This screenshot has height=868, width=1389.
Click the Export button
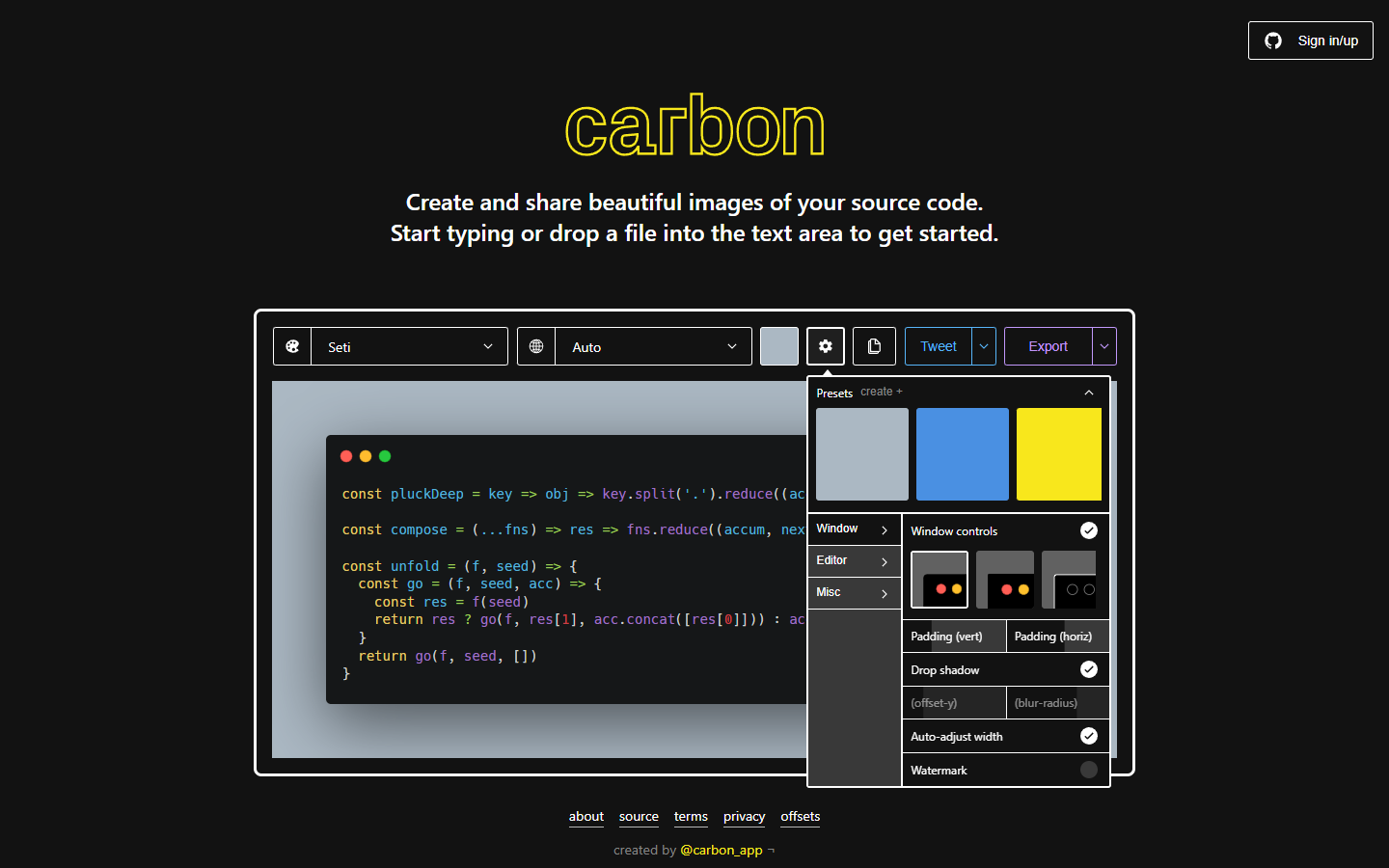[1049, 346]
